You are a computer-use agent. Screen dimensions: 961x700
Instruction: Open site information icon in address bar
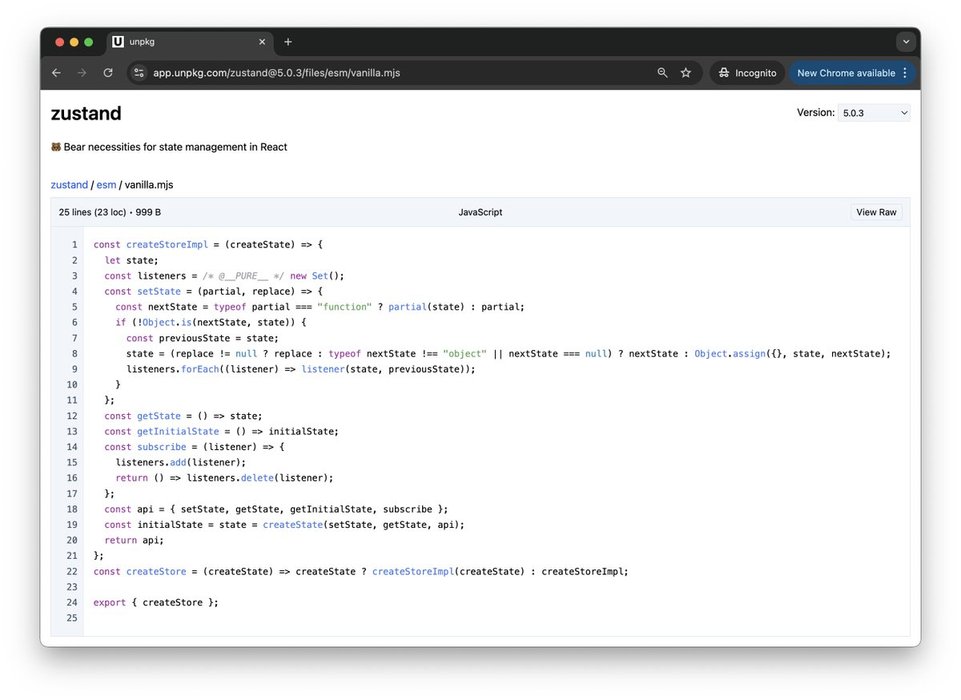point(139,73)
